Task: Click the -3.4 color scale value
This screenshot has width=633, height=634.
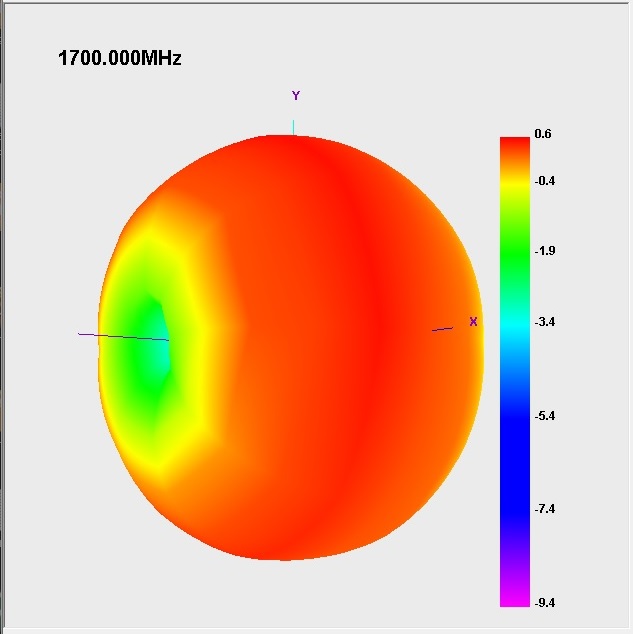Action: tap(544, 322)
